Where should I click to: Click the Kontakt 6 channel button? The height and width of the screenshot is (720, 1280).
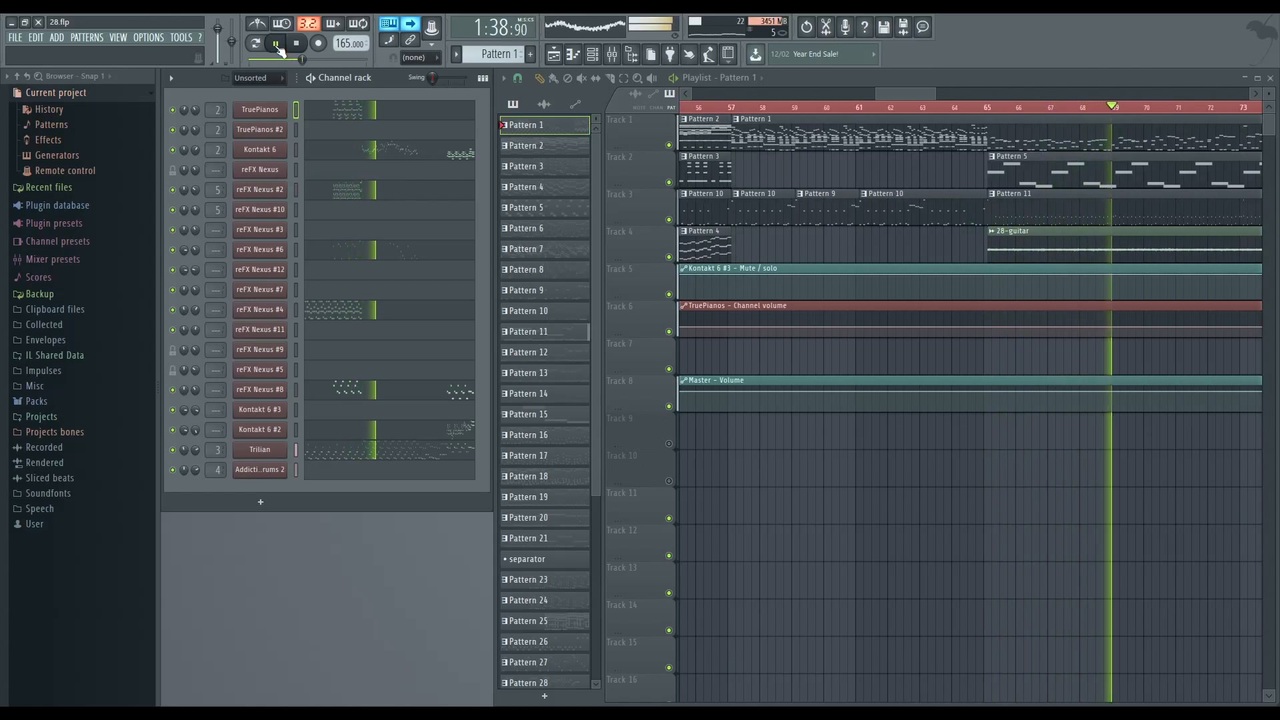point(260,150)
